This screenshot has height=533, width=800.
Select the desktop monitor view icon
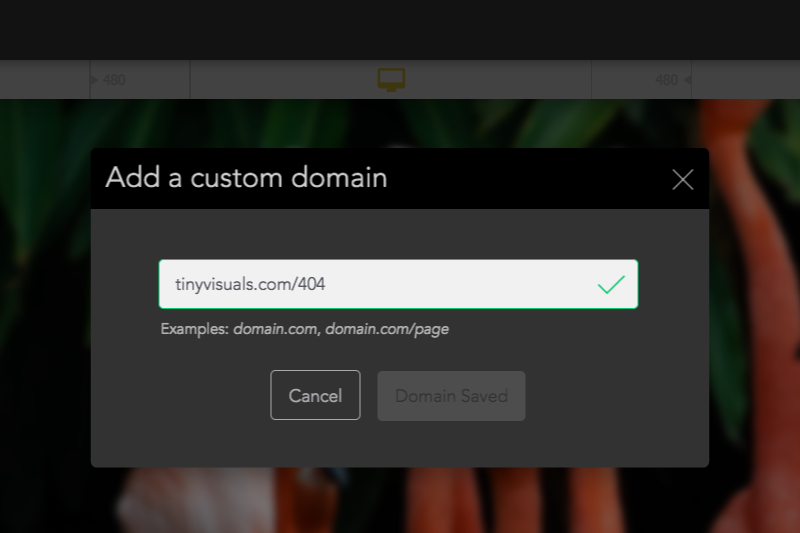pyautogui.click(x=391, y=80)
